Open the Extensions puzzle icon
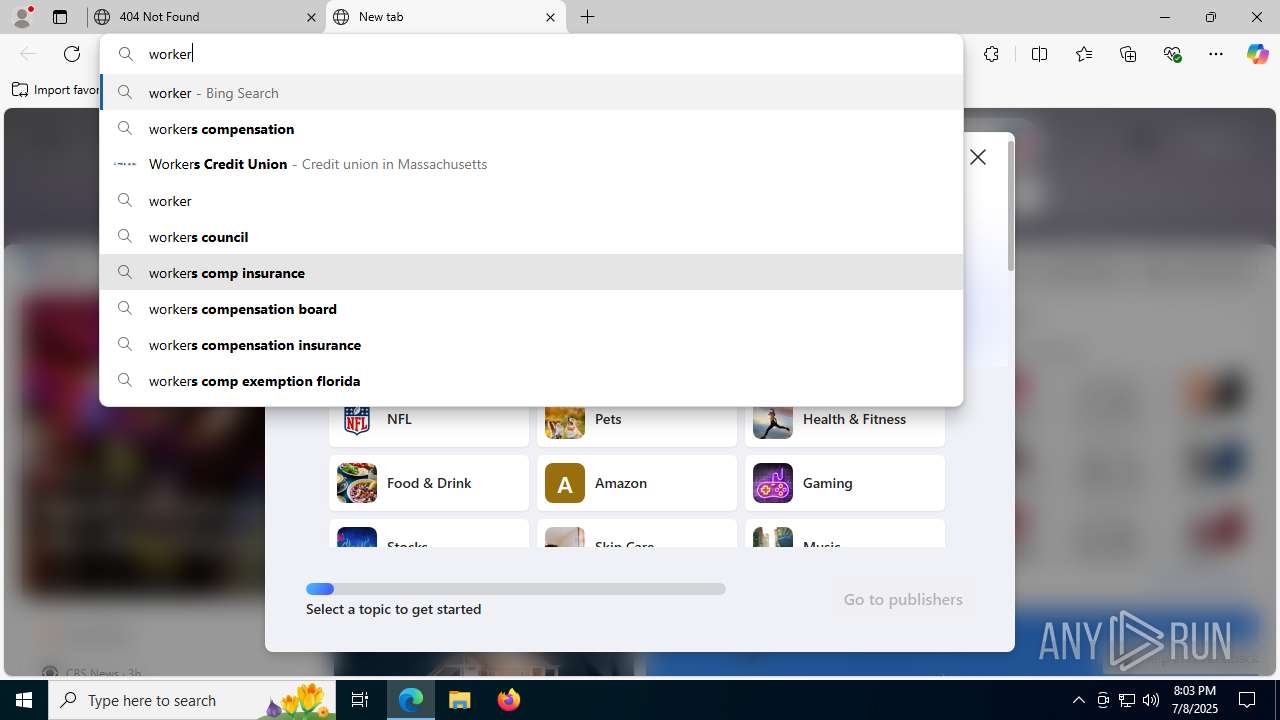 point(991,54)
